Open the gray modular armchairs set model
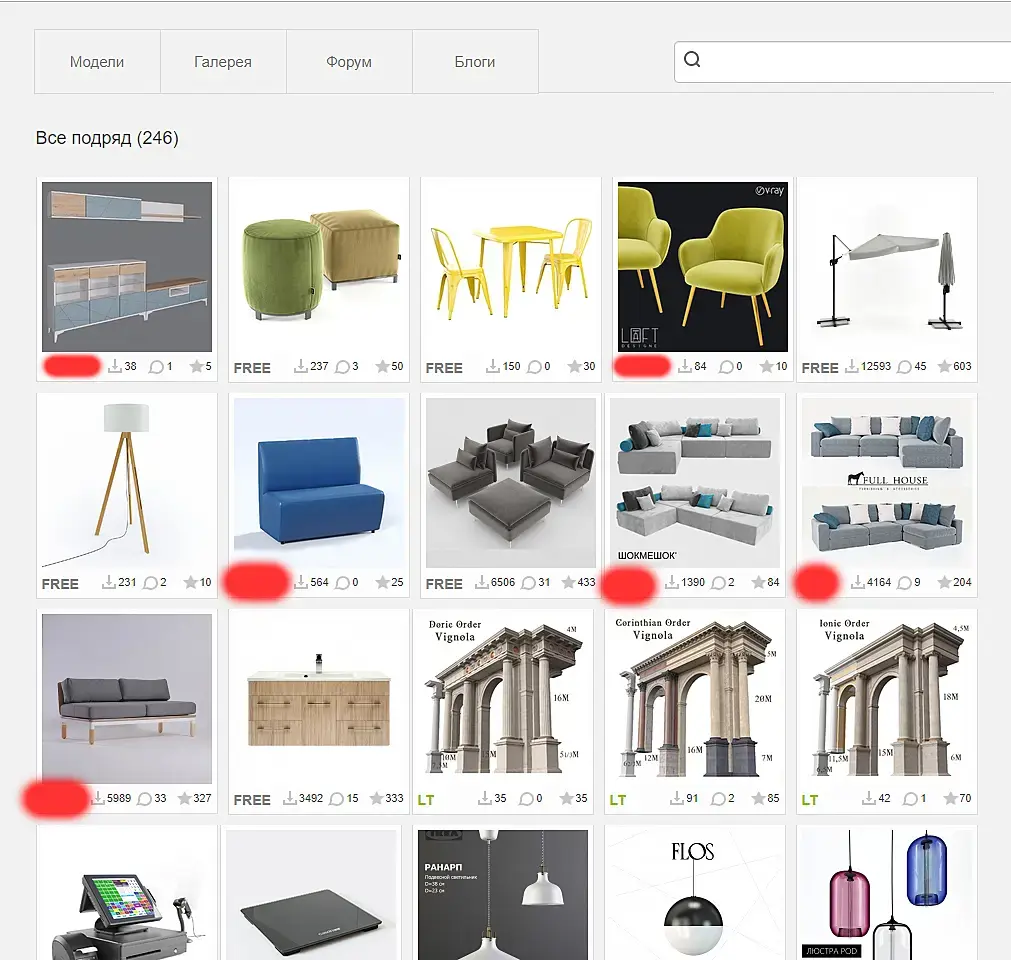The image size is (1011, 960). pos(511,482)
